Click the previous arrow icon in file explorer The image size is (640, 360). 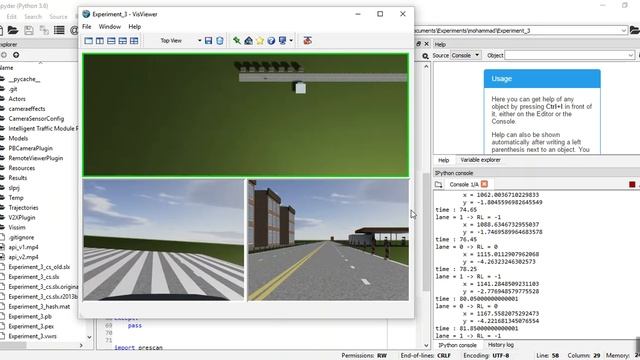[x=3, y=55]
